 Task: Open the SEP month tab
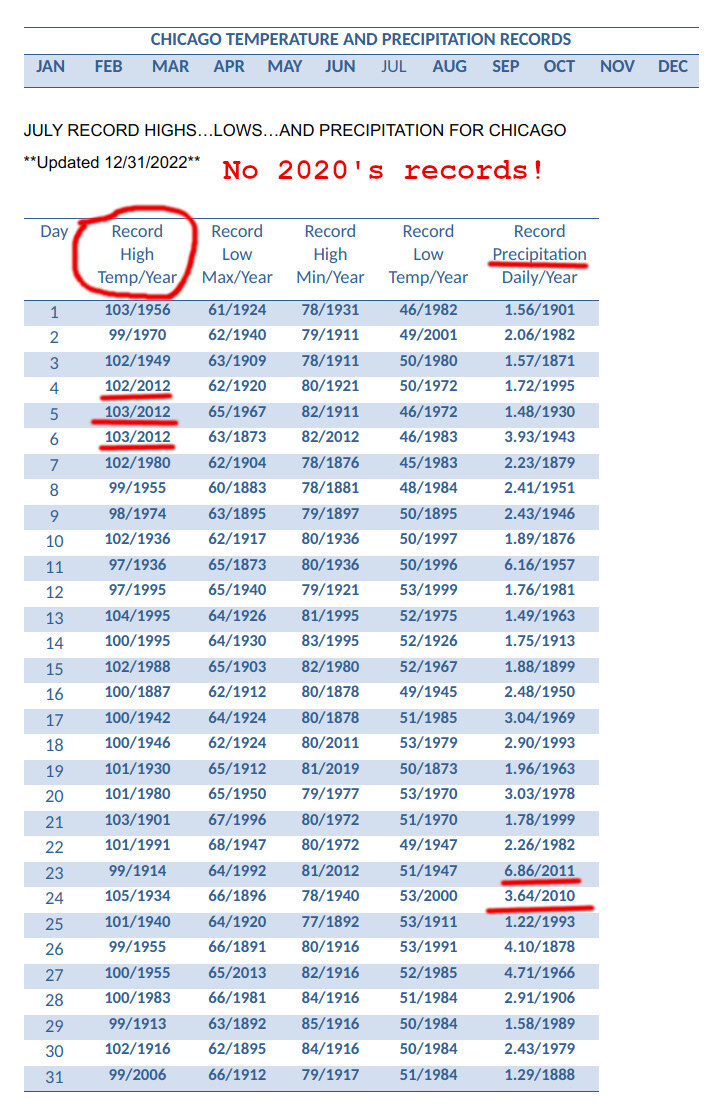click(505, 66)
